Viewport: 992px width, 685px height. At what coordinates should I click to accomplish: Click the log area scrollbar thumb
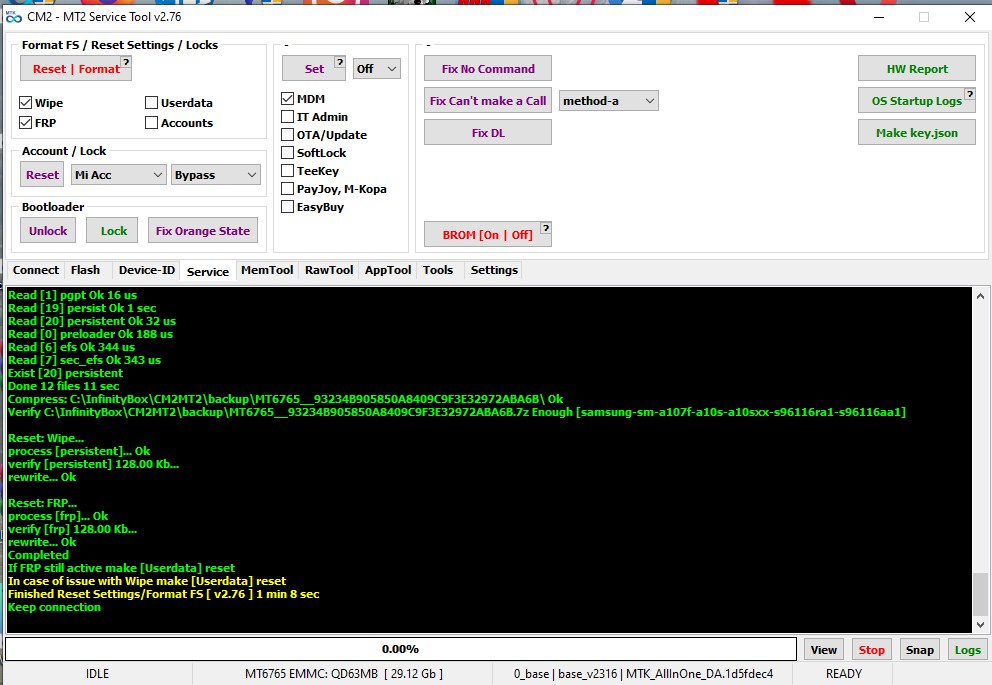[980, 593]
